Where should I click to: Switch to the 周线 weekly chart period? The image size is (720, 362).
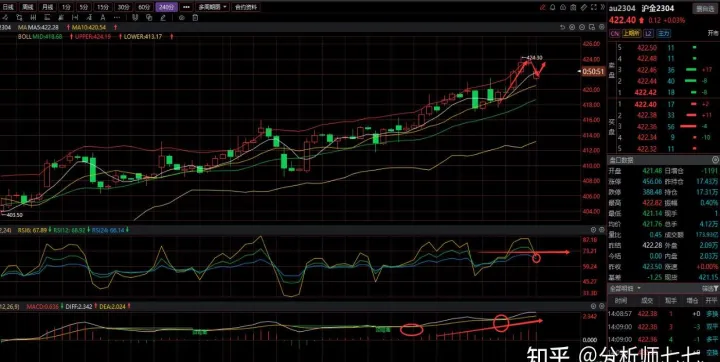click(28, 7)
